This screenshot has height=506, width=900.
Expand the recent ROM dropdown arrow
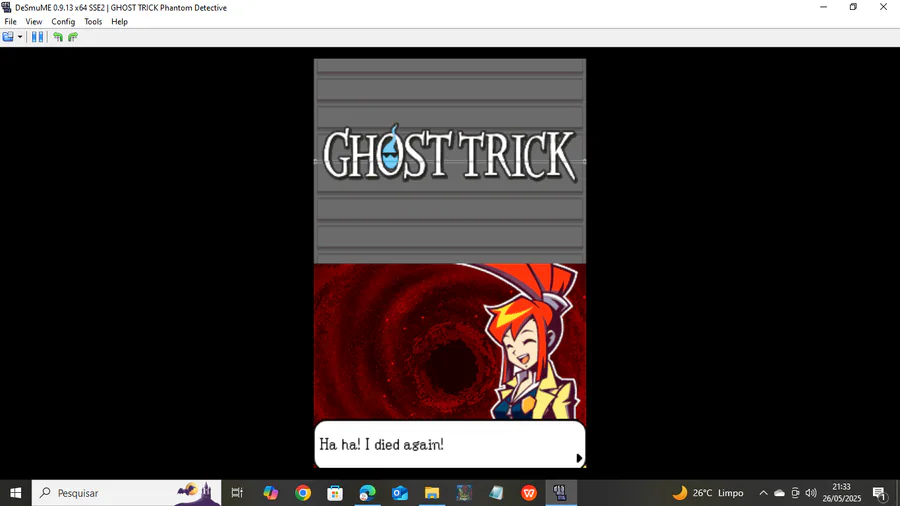[x=20, y=37]
